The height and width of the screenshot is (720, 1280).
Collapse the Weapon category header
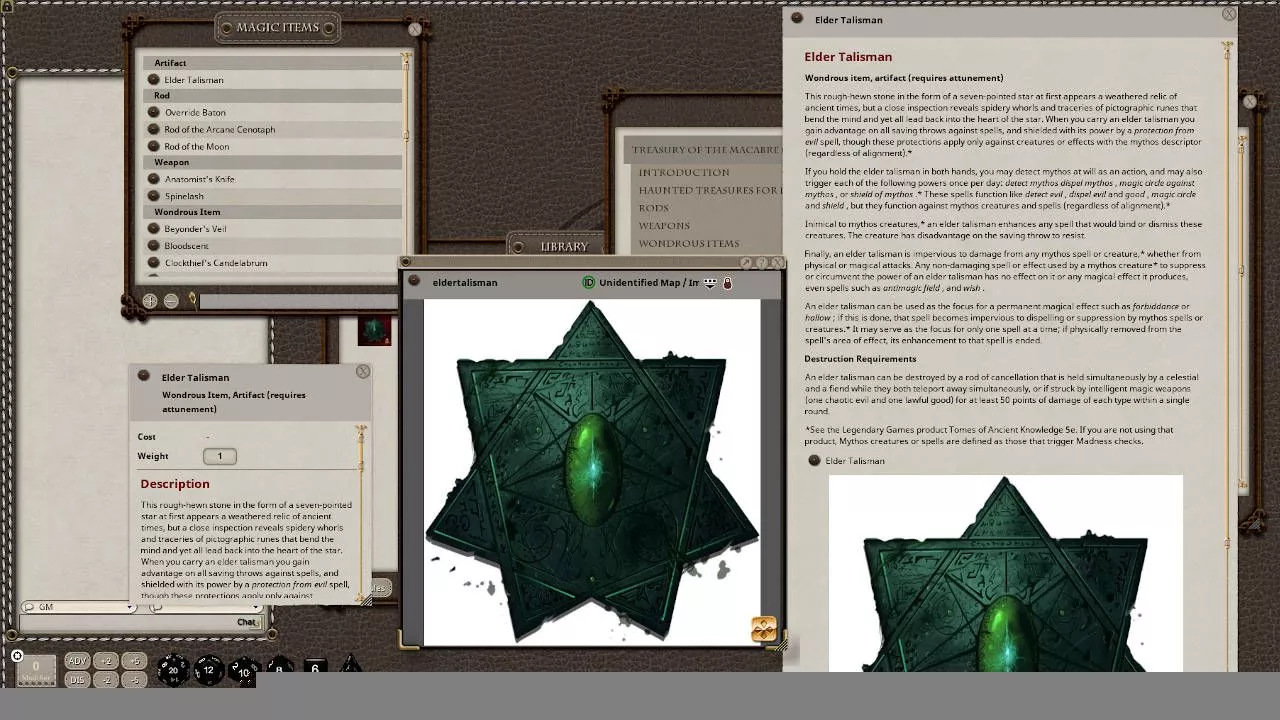tap(272, 162)
